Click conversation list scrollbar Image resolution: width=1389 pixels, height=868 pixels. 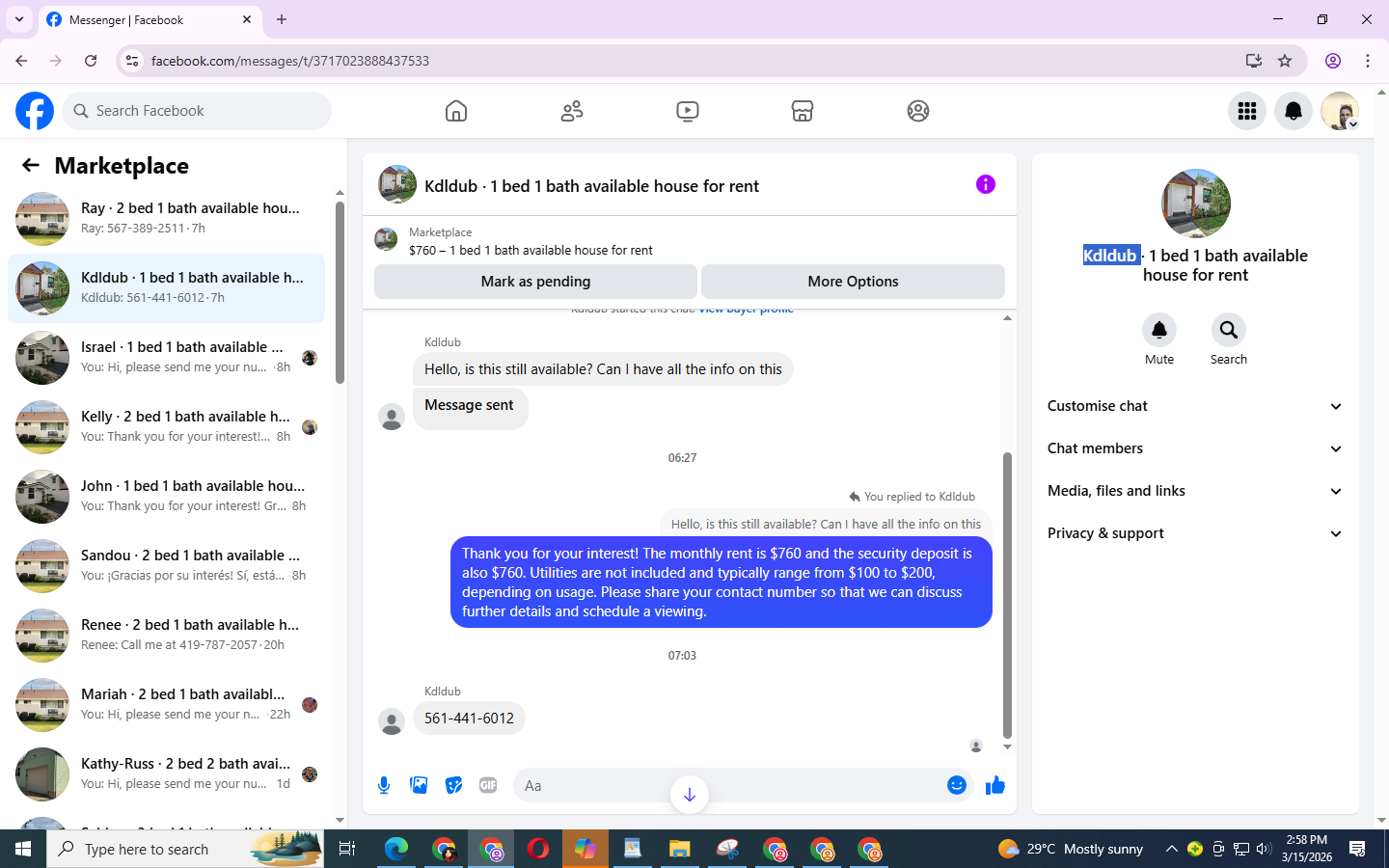(x=340, y=292)
